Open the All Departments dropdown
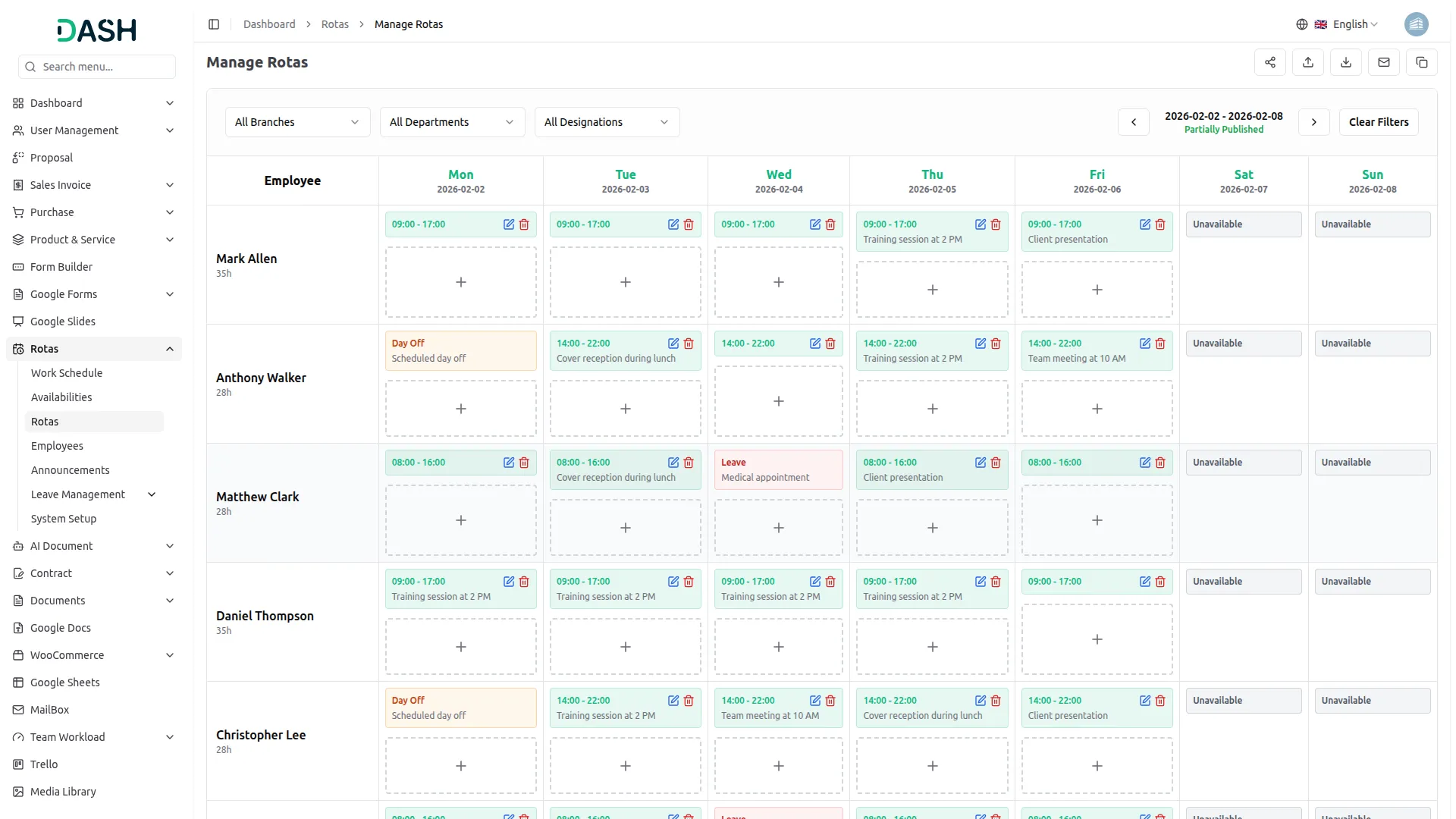Image resolution: width=1456 pixels, height=819 pixels. click(452, 122)
